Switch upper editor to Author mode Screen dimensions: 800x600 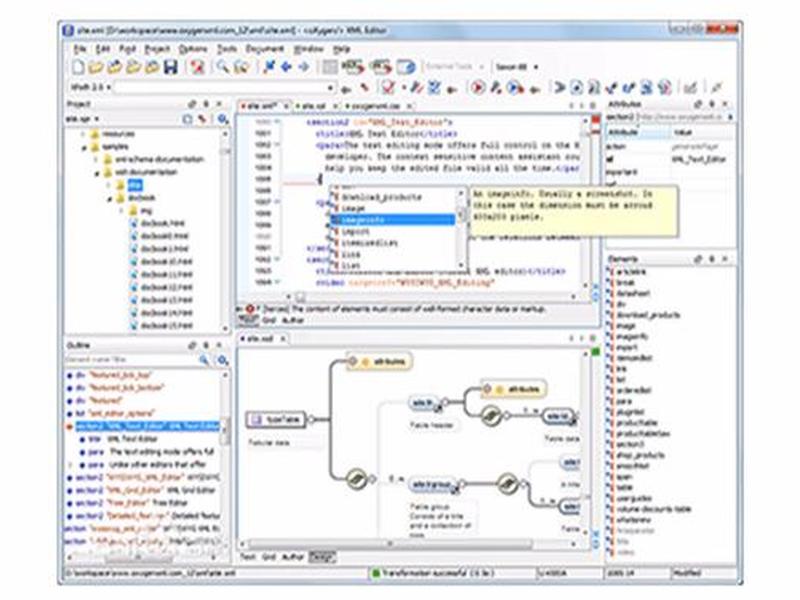(x=293, y=320)
